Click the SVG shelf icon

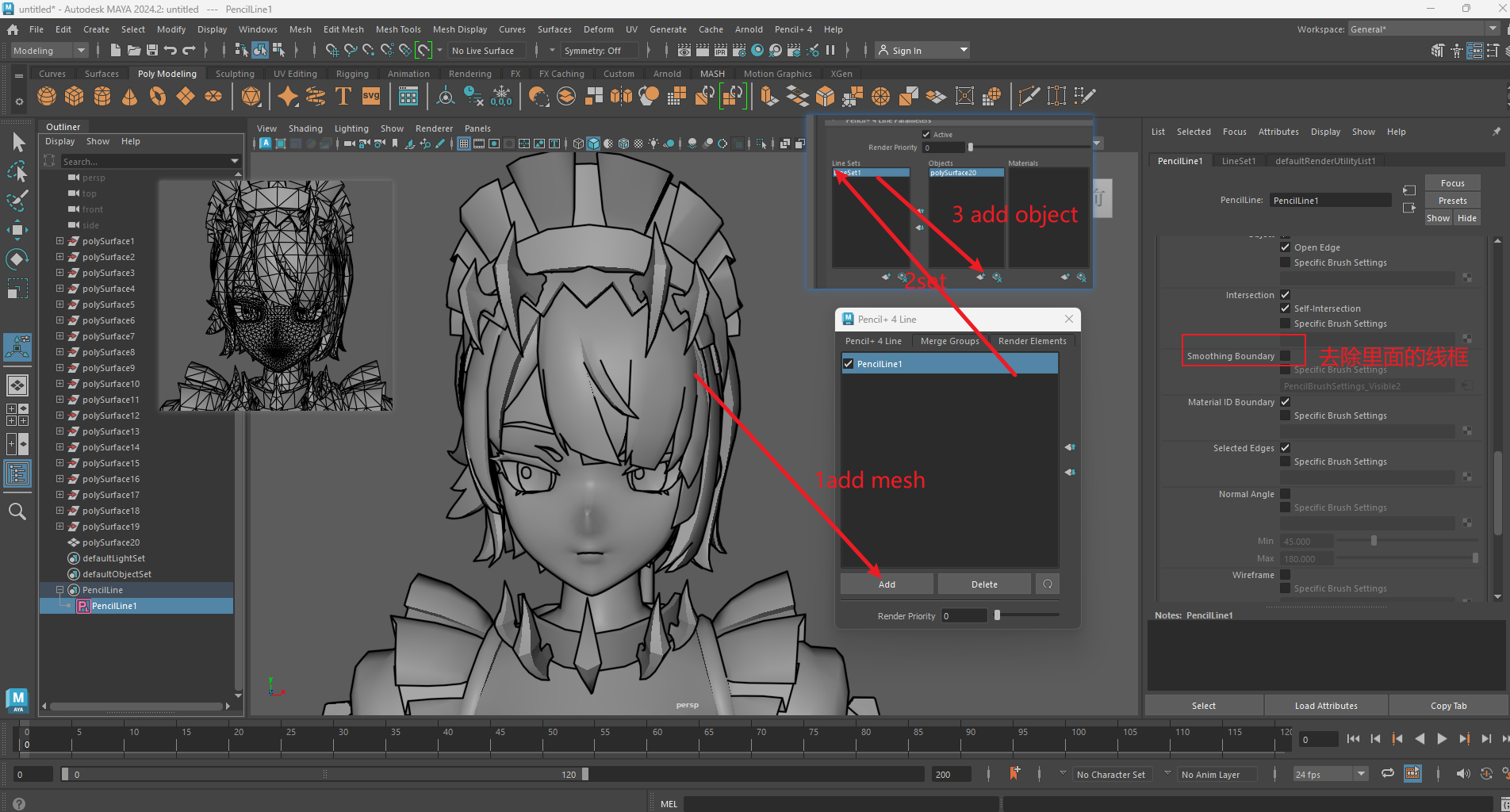point(371,97)
